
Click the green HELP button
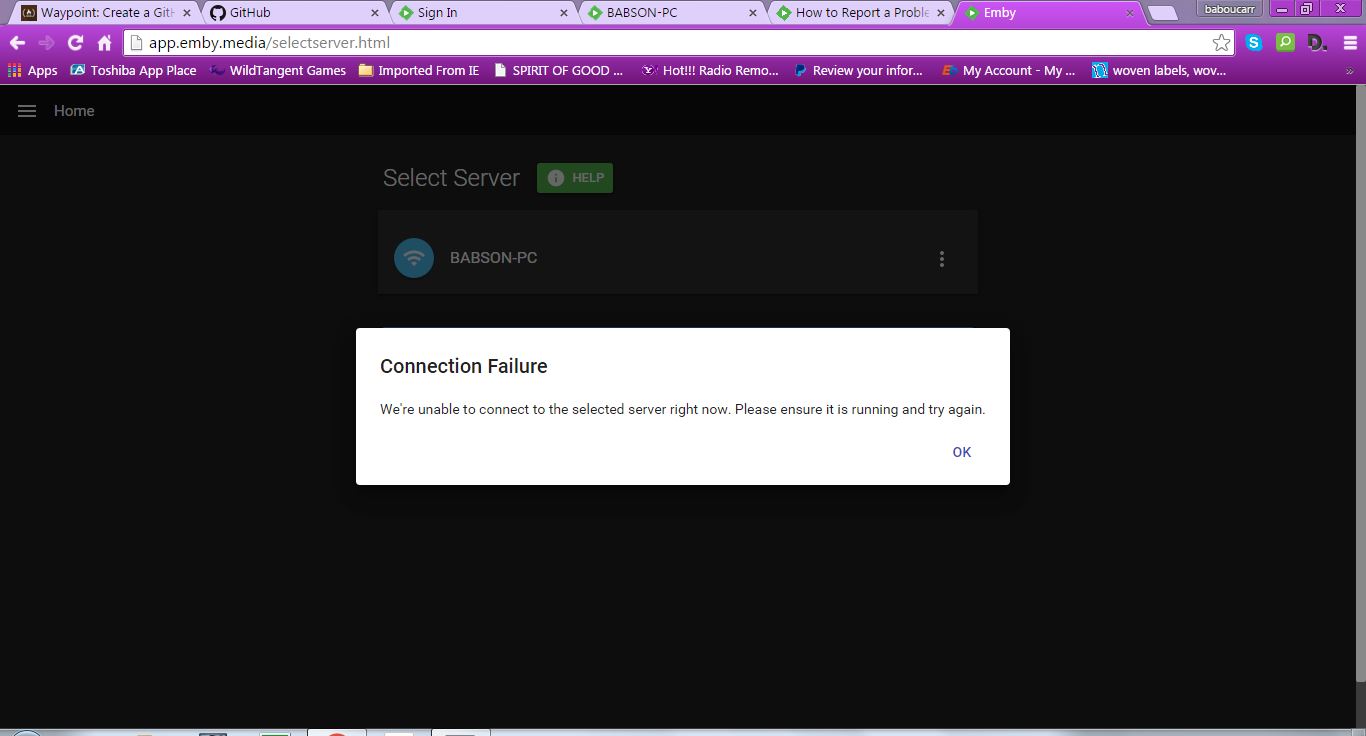575,178
